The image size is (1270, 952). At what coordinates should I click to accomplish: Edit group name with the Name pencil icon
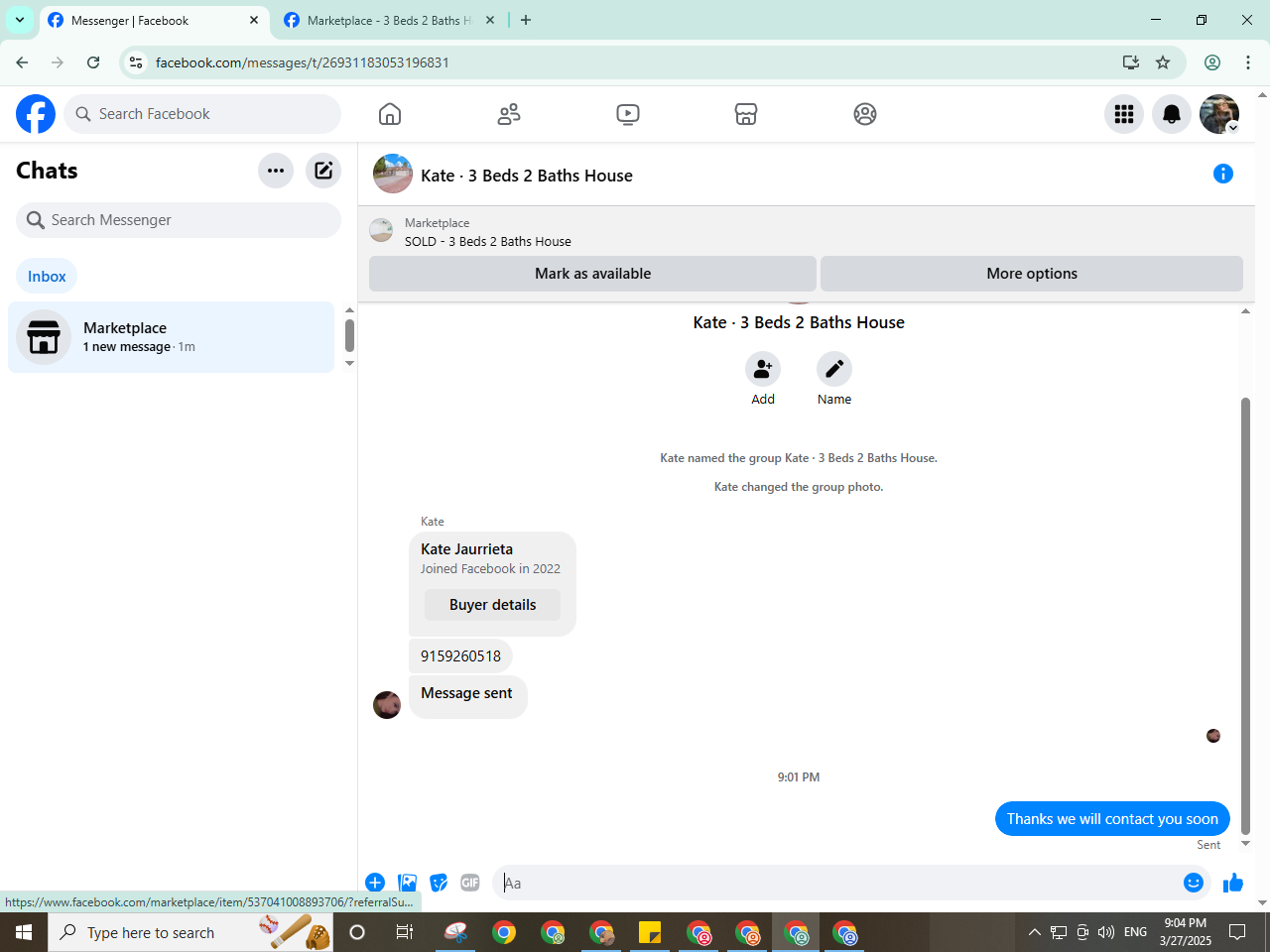click(834, 369)
